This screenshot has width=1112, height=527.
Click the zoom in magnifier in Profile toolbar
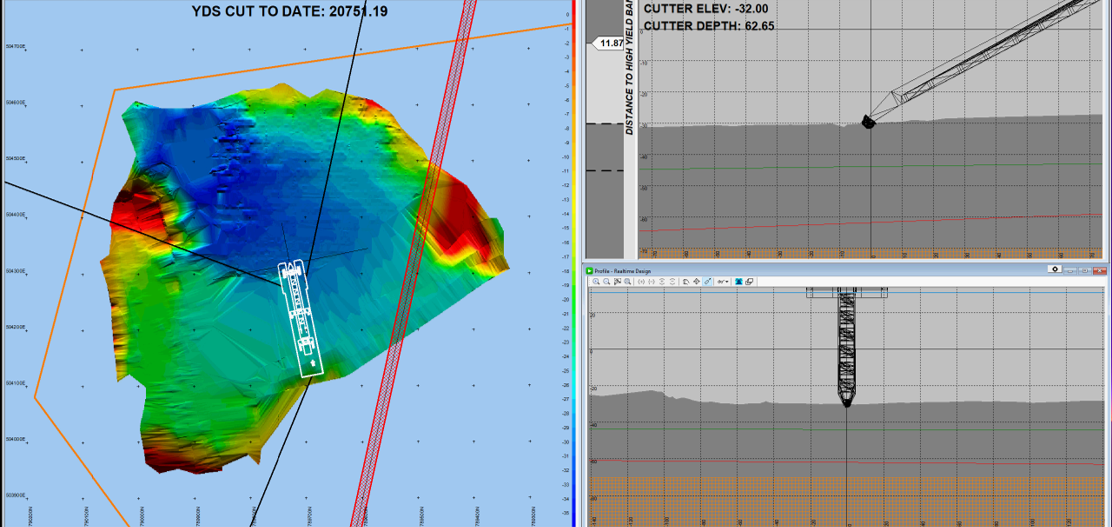tap(596, 281)
